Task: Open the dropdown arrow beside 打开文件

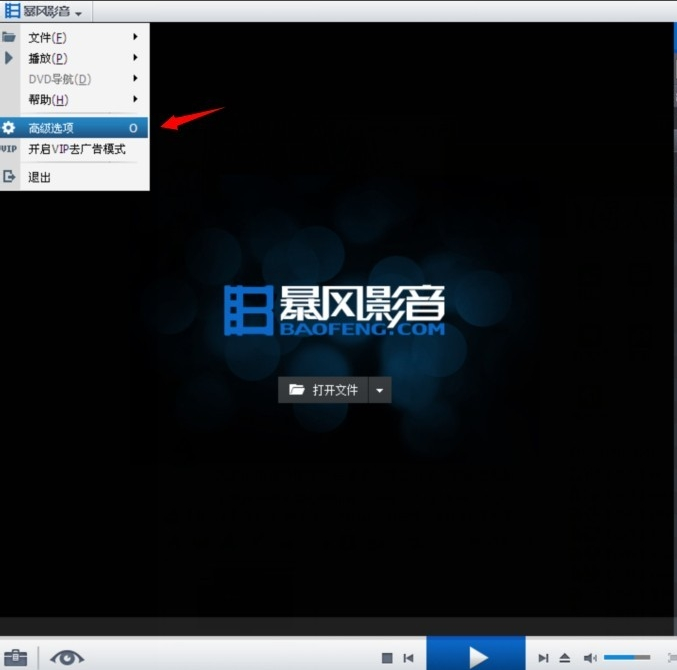Action: click(380, 390)
